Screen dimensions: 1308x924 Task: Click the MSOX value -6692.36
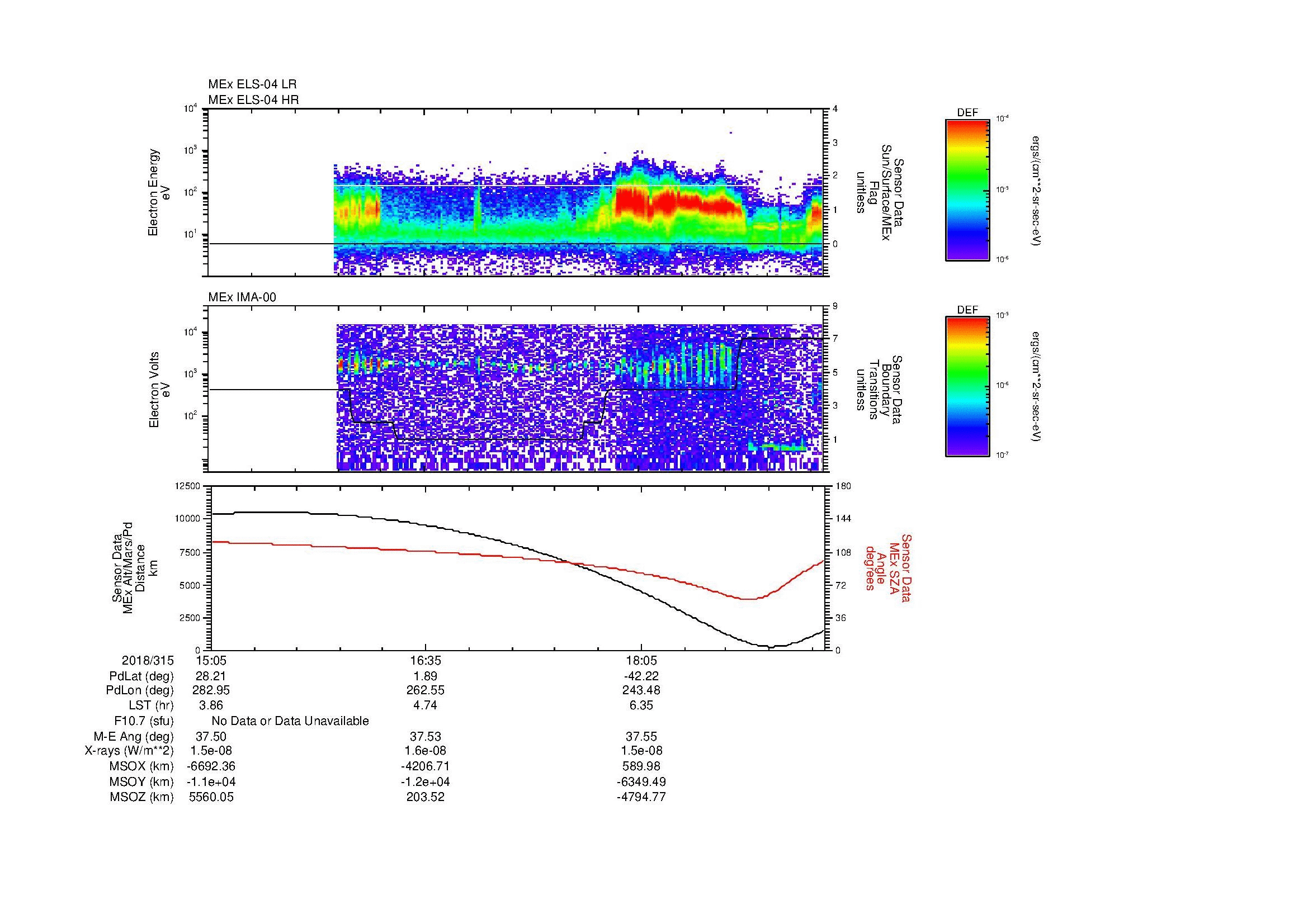[211, 766]
